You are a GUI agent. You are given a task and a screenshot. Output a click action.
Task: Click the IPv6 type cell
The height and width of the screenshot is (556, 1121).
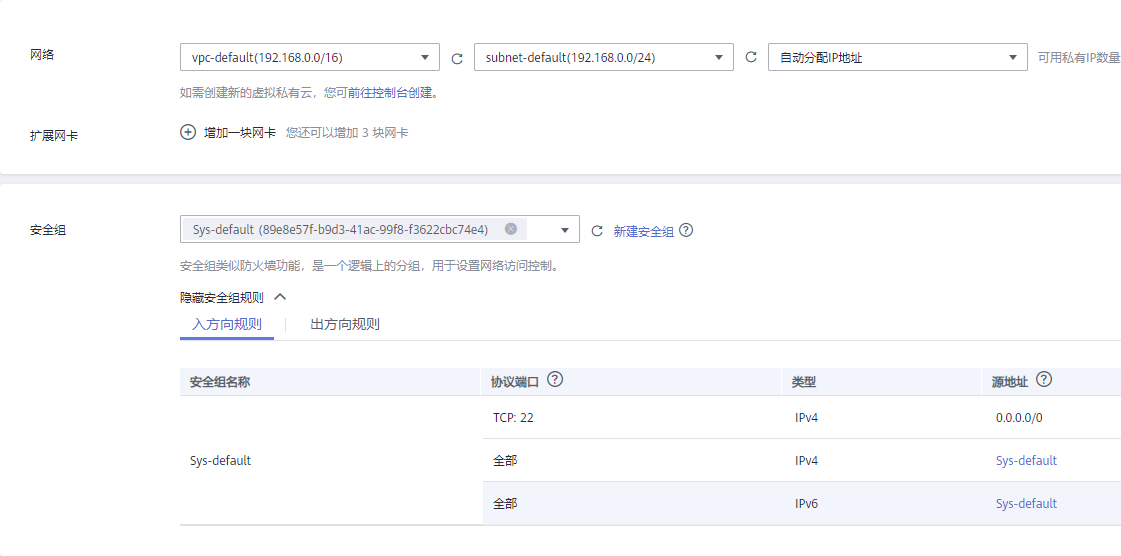coord(806,503)
